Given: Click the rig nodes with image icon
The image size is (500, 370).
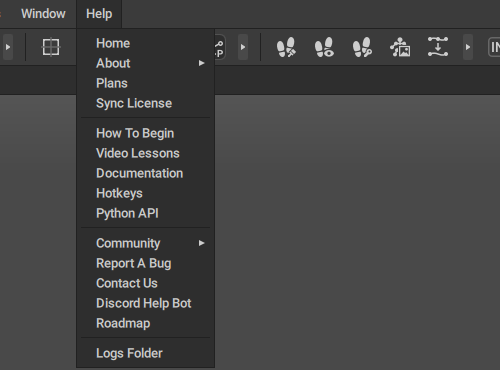Looking at the screenshot, I should pos(400,47).
